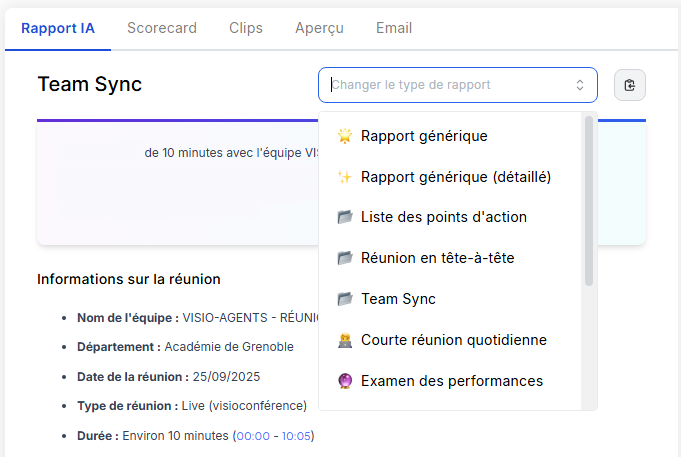Click folder icon next to Liste des points d'action
This screenshot has height=457, width=681.
345,217
